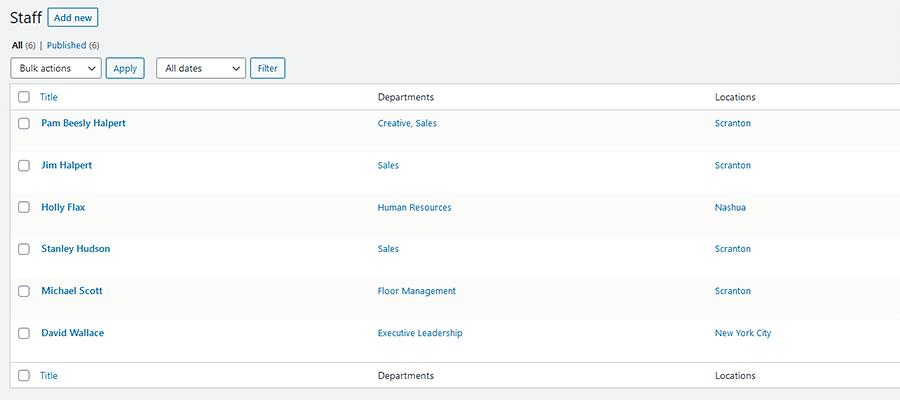Toggle the select-all checkbox in header
The width and height of the screenshot is (900, 400).
[24, 97]
